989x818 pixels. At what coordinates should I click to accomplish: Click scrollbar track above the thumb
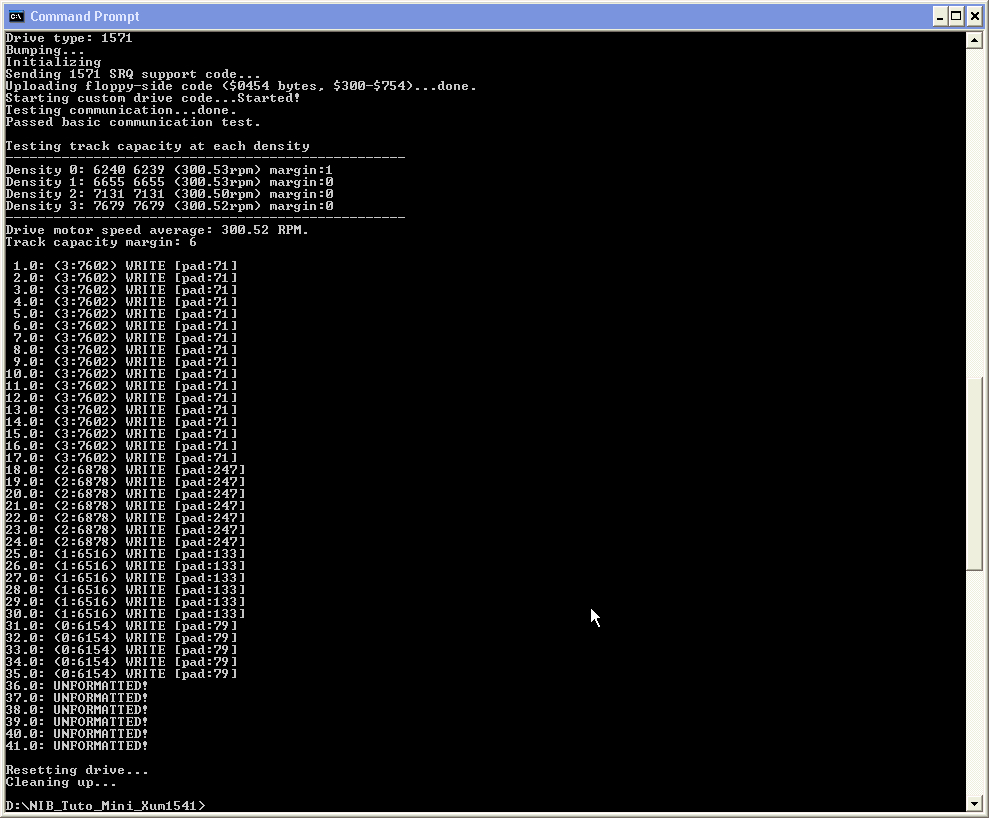tap(974, 212)
